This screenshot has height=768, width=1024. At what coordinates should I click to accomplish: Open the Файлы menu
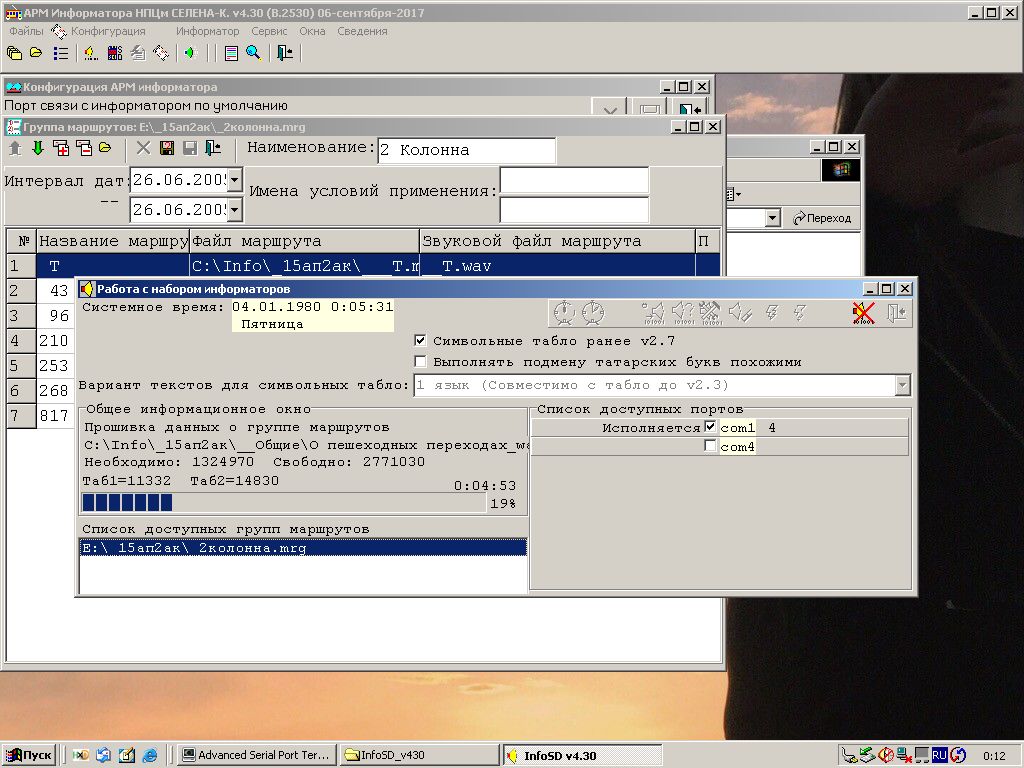(x=26, y=31)
